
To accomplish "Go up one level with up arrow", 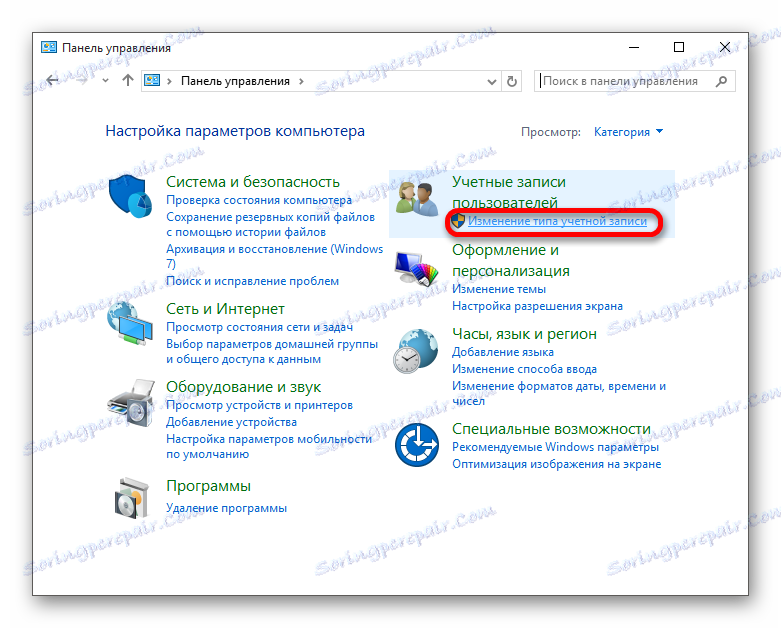I will point(128,80).
